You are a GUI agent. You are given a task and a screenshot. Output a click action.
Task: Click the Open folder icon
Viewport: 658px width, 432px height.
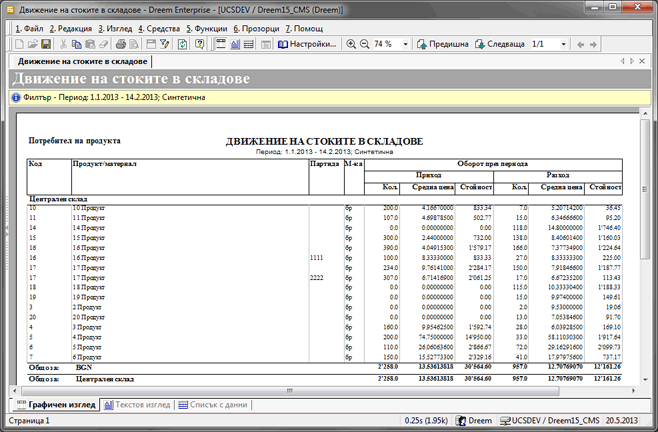click(33, 44)
